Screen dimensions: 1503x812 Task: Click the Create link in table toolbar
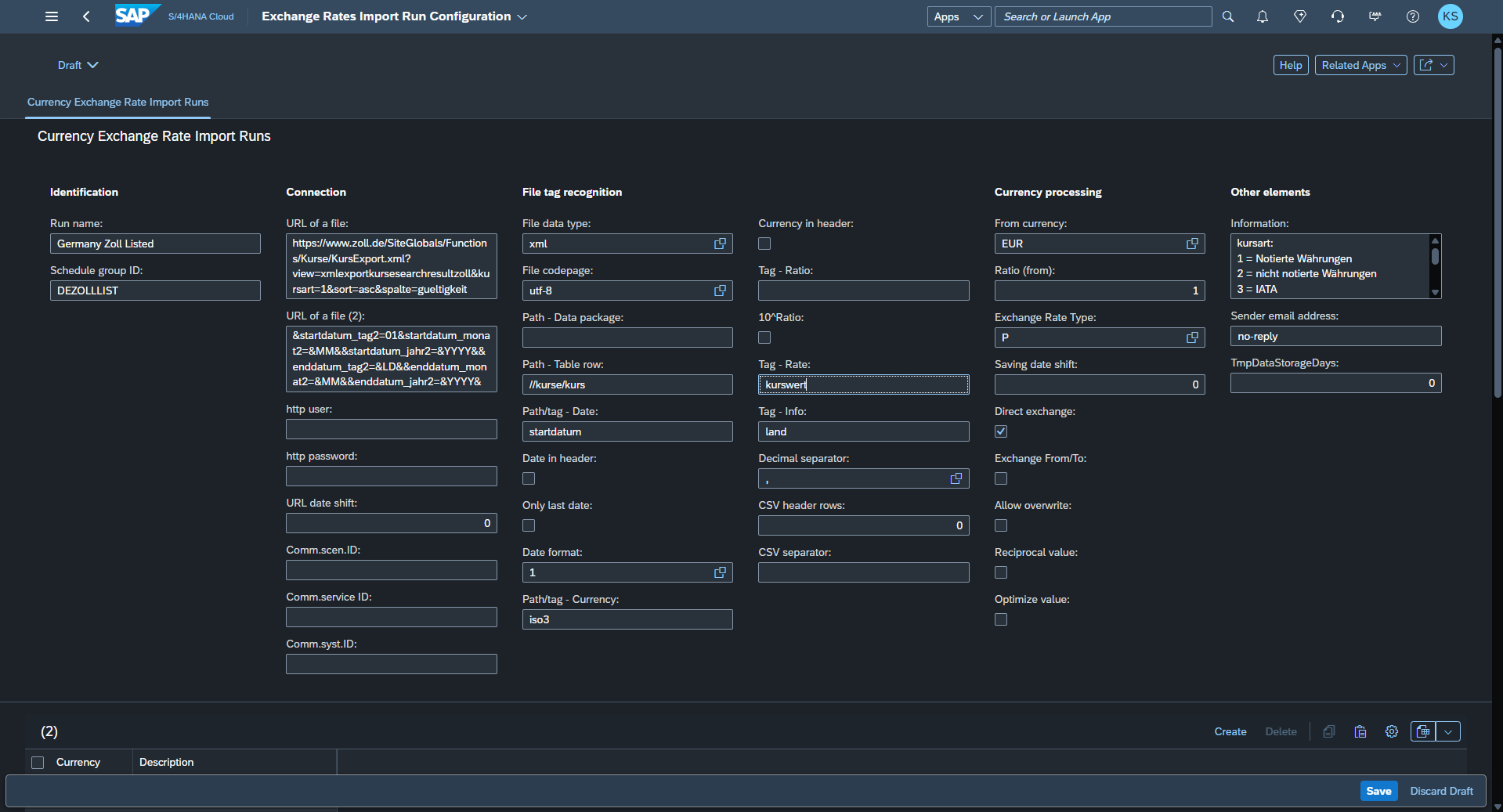point(1230,731)
